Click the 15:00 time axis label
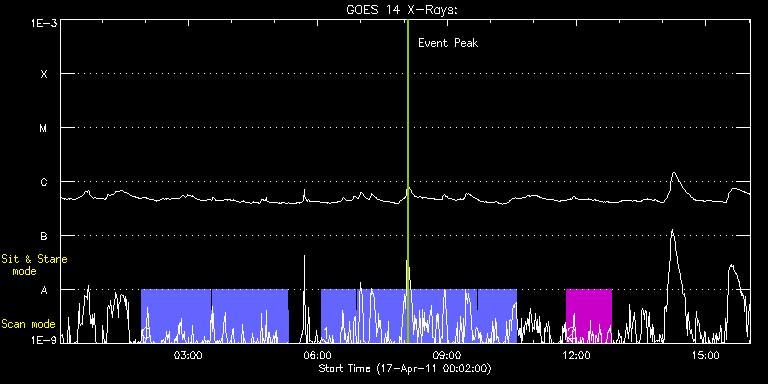The height and width of the screenshot is (384, 768). coord(706,355)
